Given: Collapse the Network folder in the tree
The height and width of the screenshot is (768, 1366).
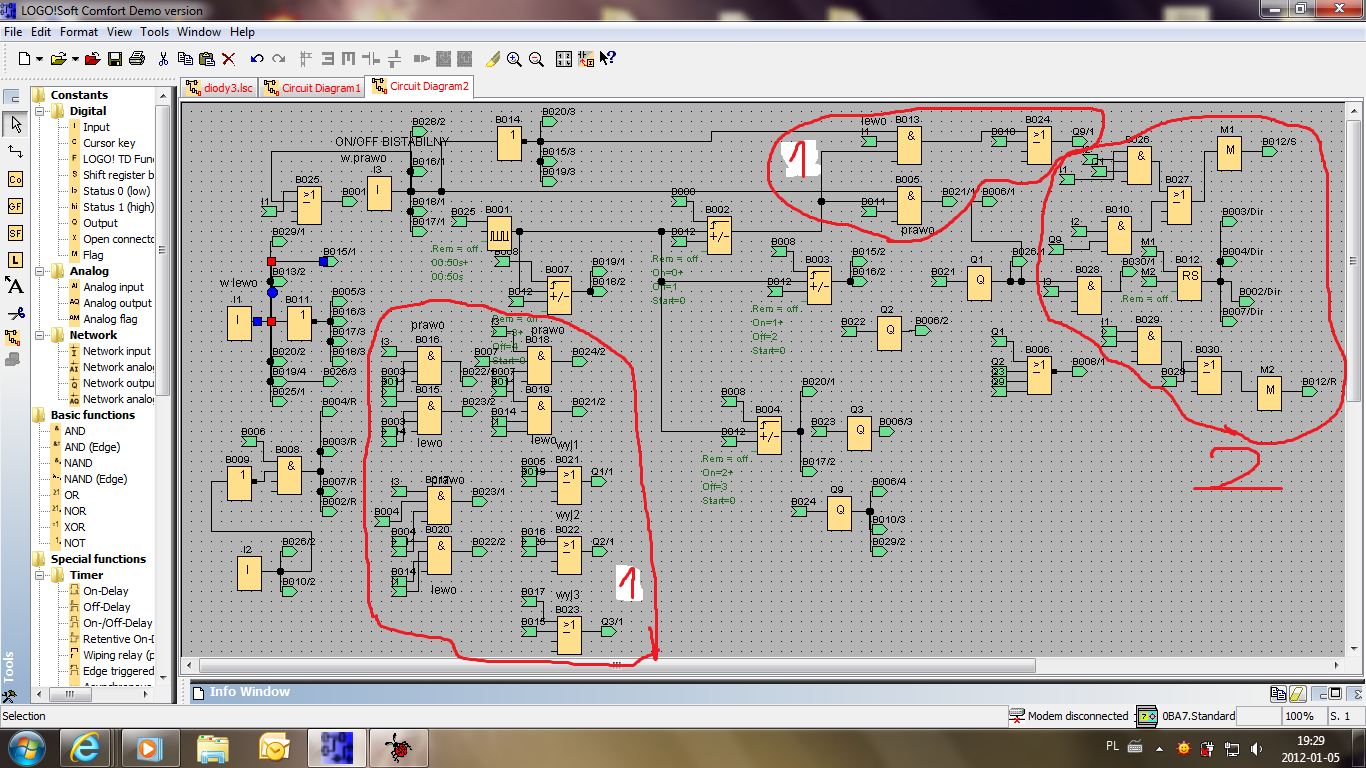Looking at the screenshot, I should [41, 335].
